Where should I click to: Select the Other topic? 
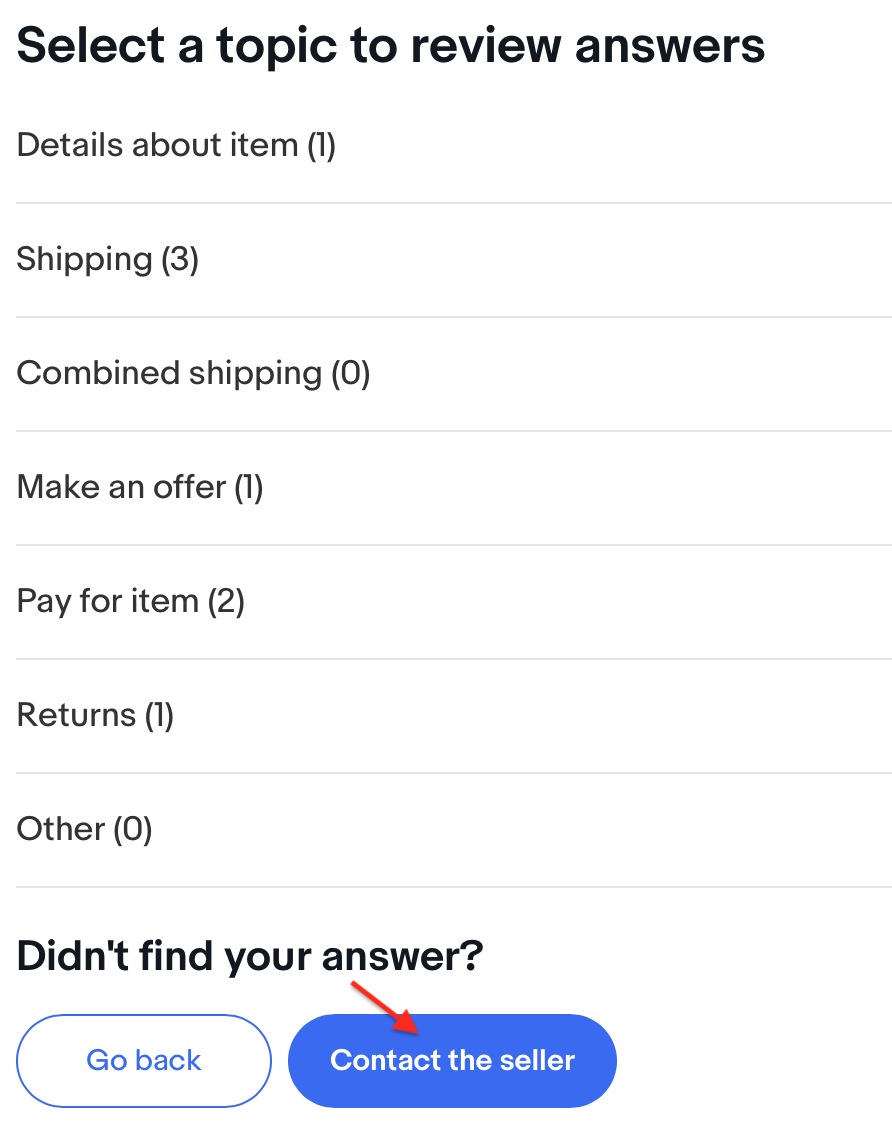point(84,830)
